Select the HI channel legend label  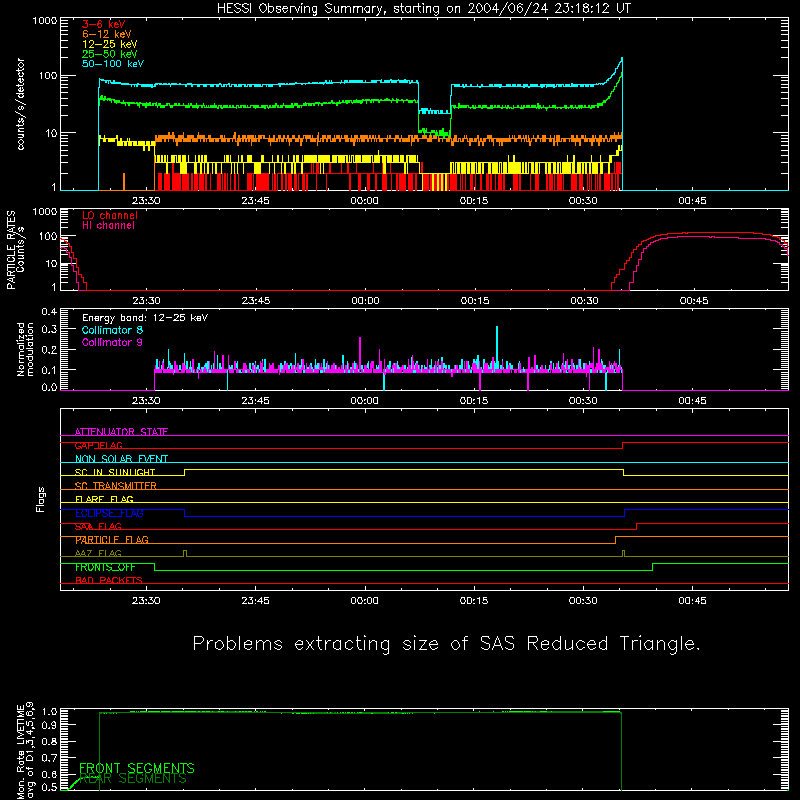(x=108, y=226)
